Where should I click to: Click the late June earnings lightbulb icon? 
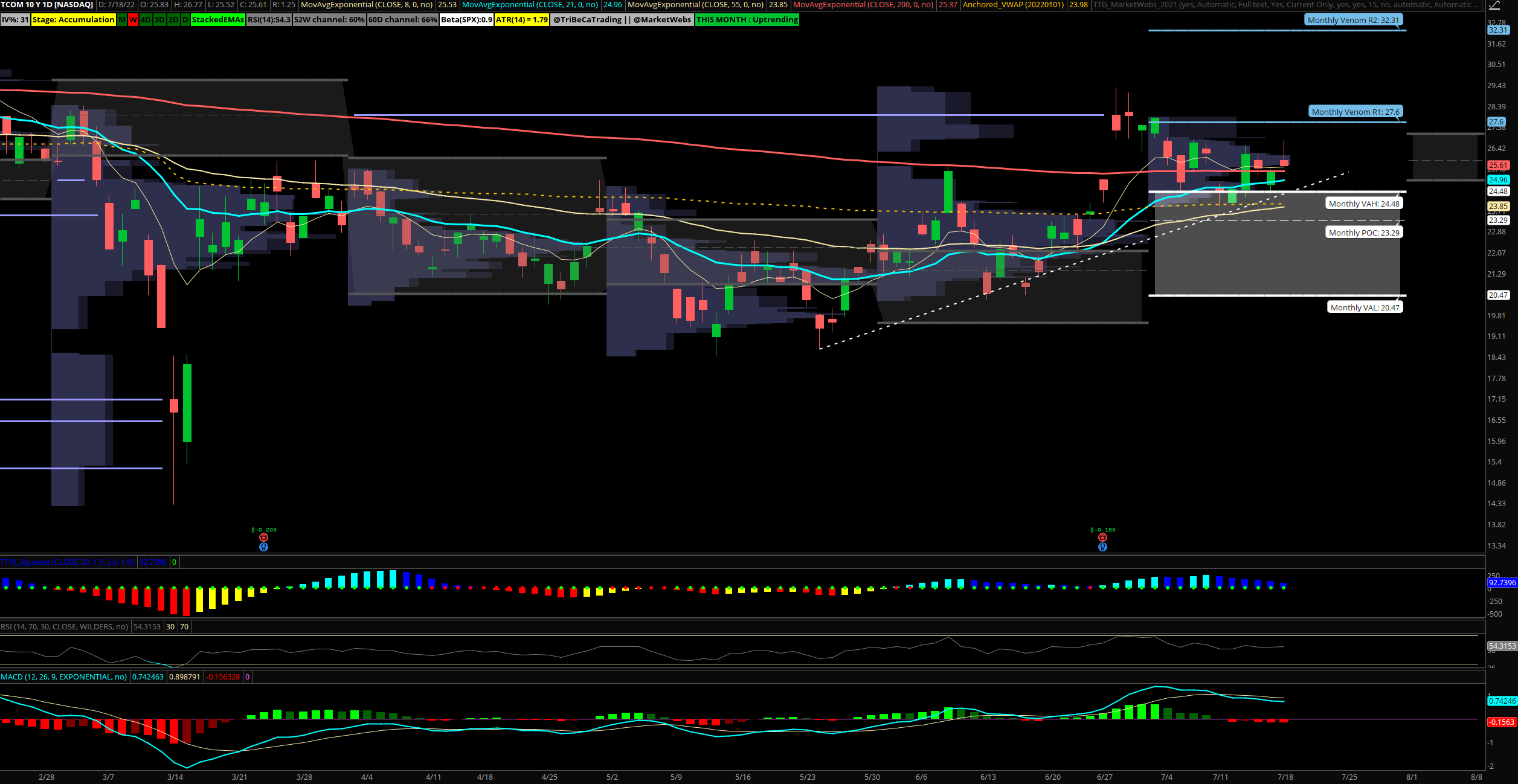[x=1102, y=547]
